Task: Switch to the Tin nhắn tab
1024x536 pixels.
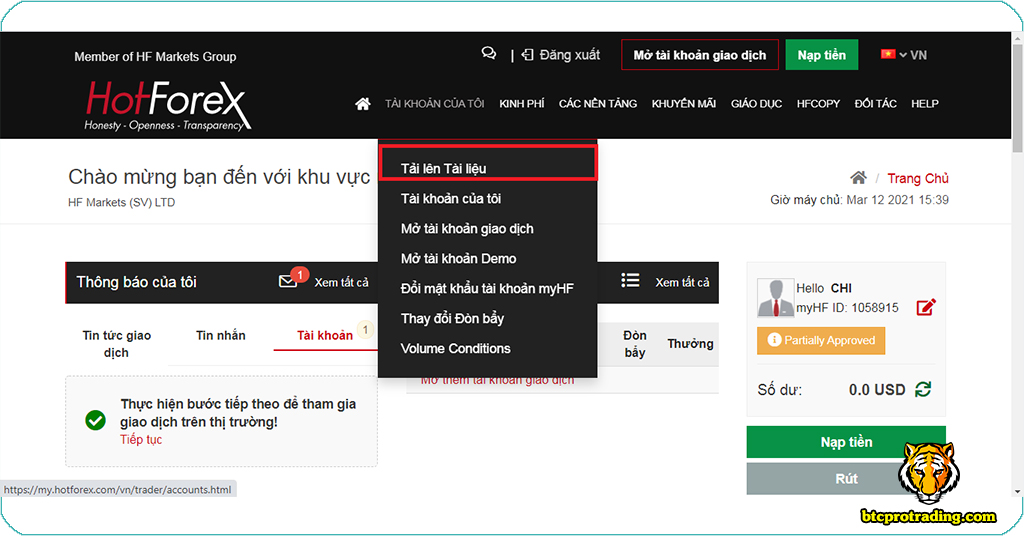Action: [220, 335]
